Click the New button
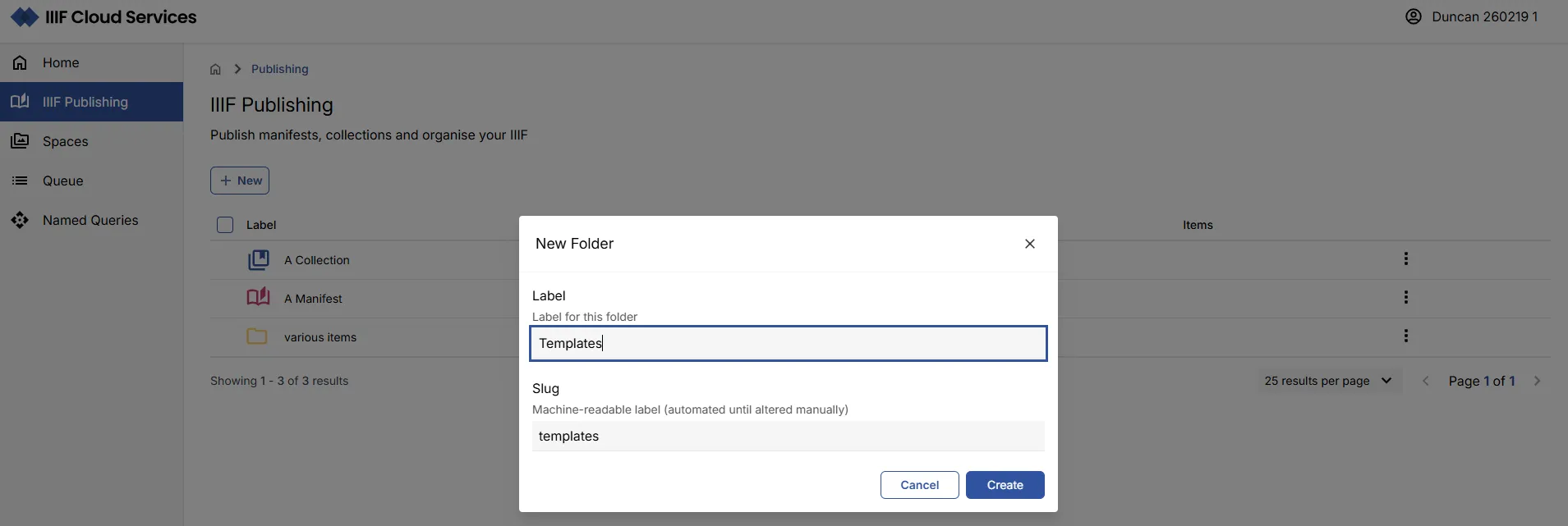Screen dimensions: 1568x526 coord(240,181)
